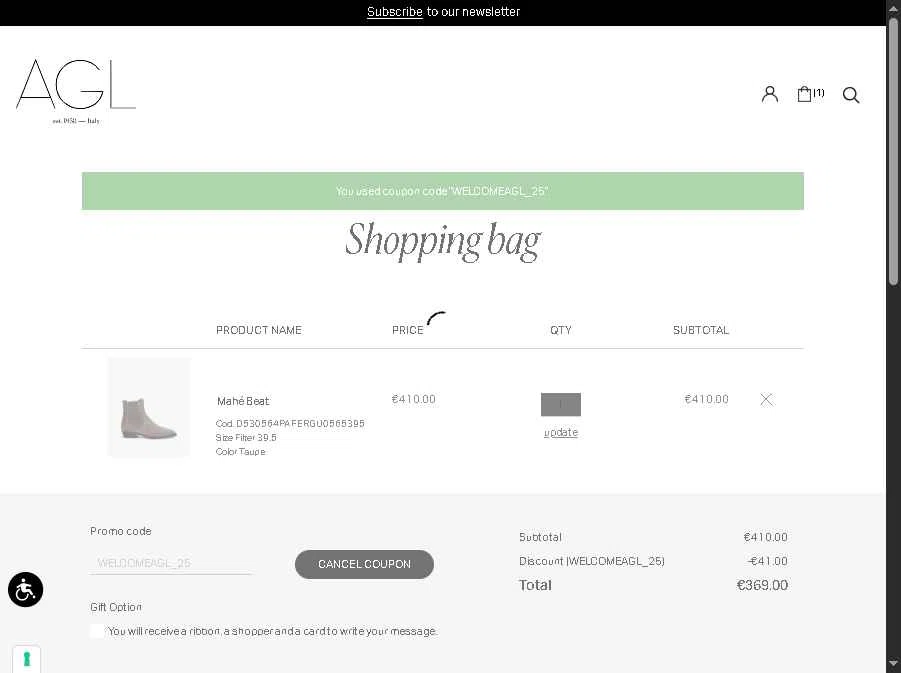901x673 pixels.
Task: Click the coupon confirmation message banner
Action: pos(442,191)
